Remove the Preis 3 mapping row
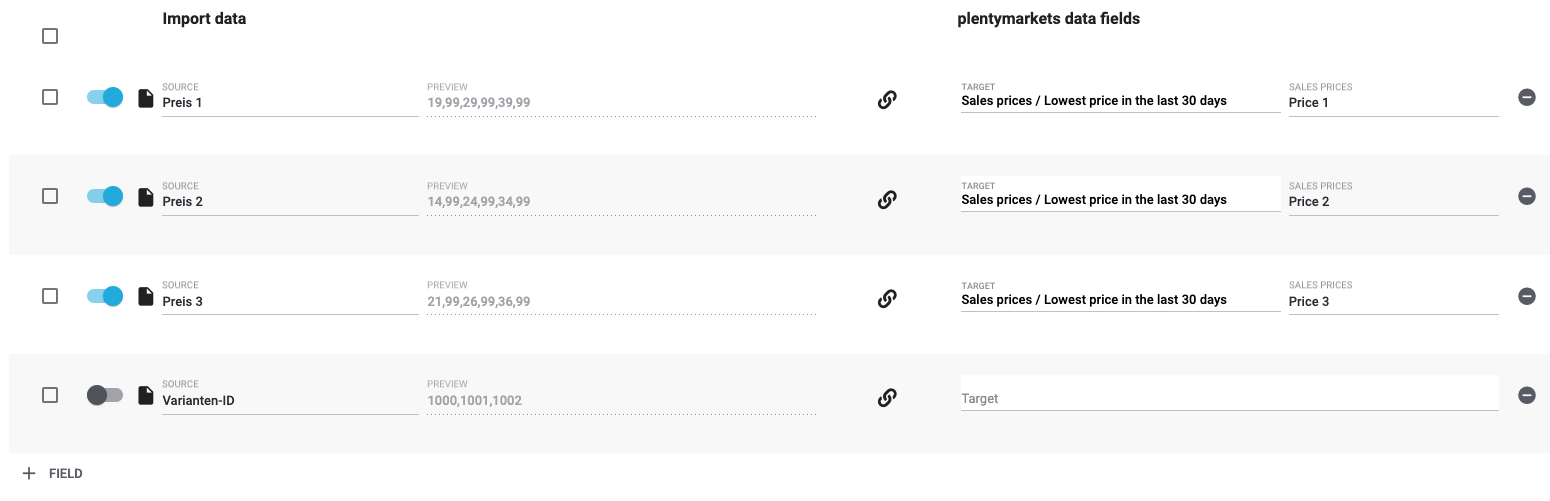The image size is (1550, 501). [x=1526, y=296]
